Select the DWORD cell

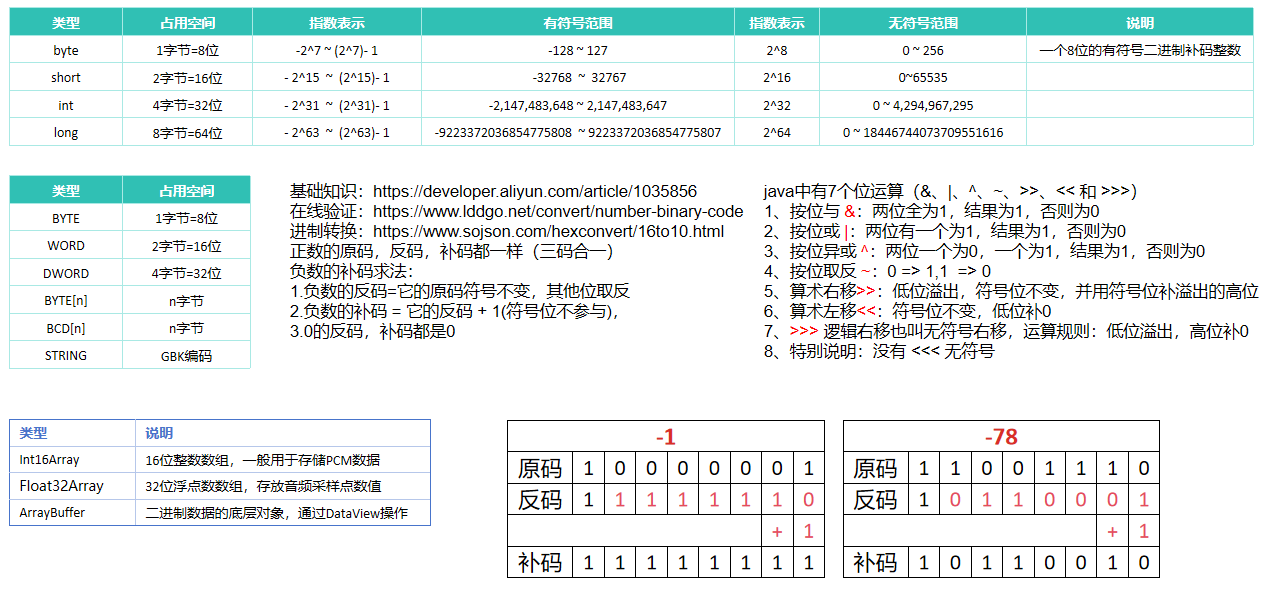pos(66,273)
